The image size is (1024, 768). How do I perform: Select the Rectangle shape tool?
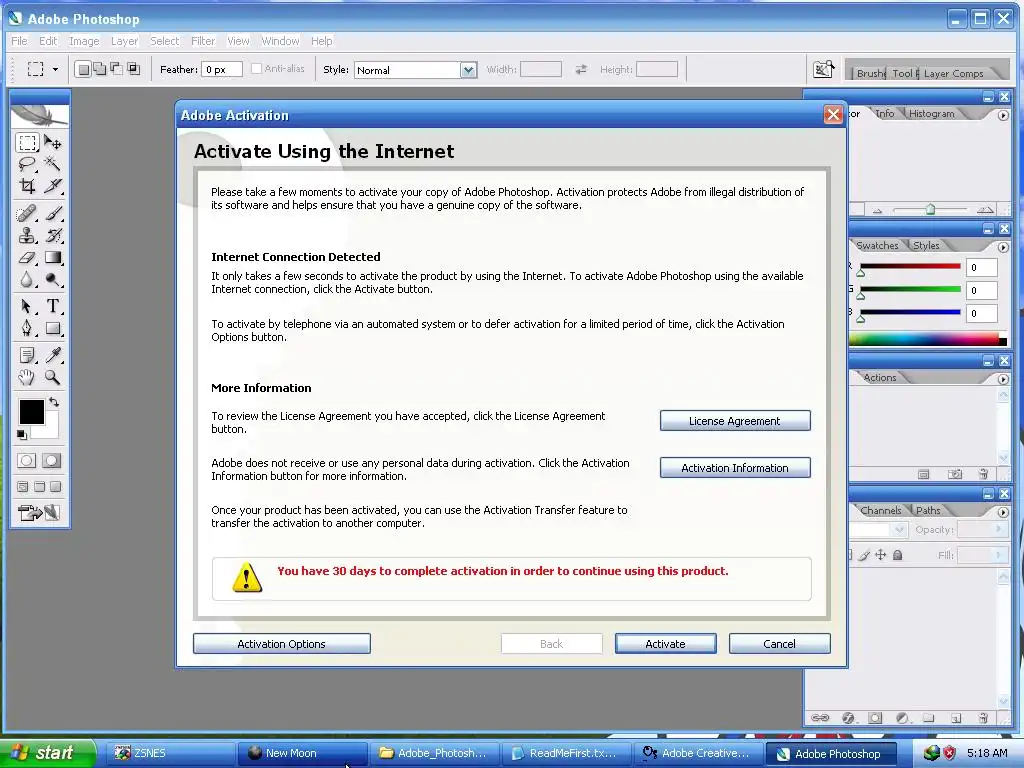pos(53,328)
